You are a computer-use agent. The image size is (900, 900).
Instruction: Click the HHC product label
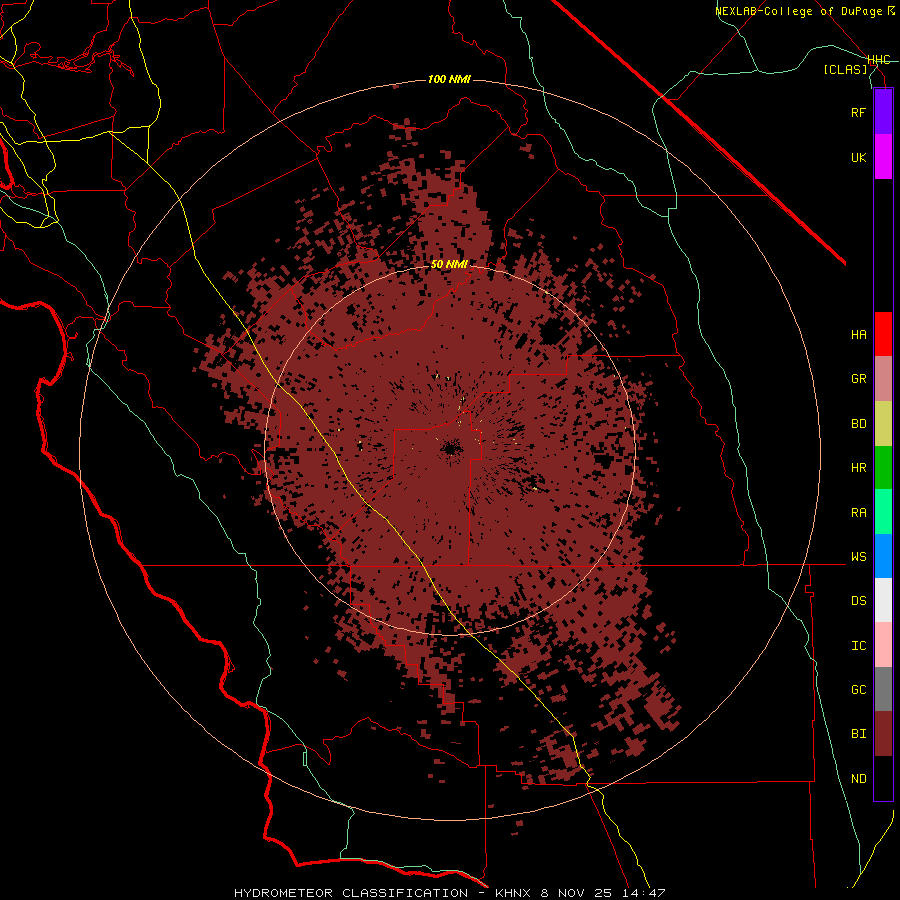pyautogui.click(x=878, y=60)
